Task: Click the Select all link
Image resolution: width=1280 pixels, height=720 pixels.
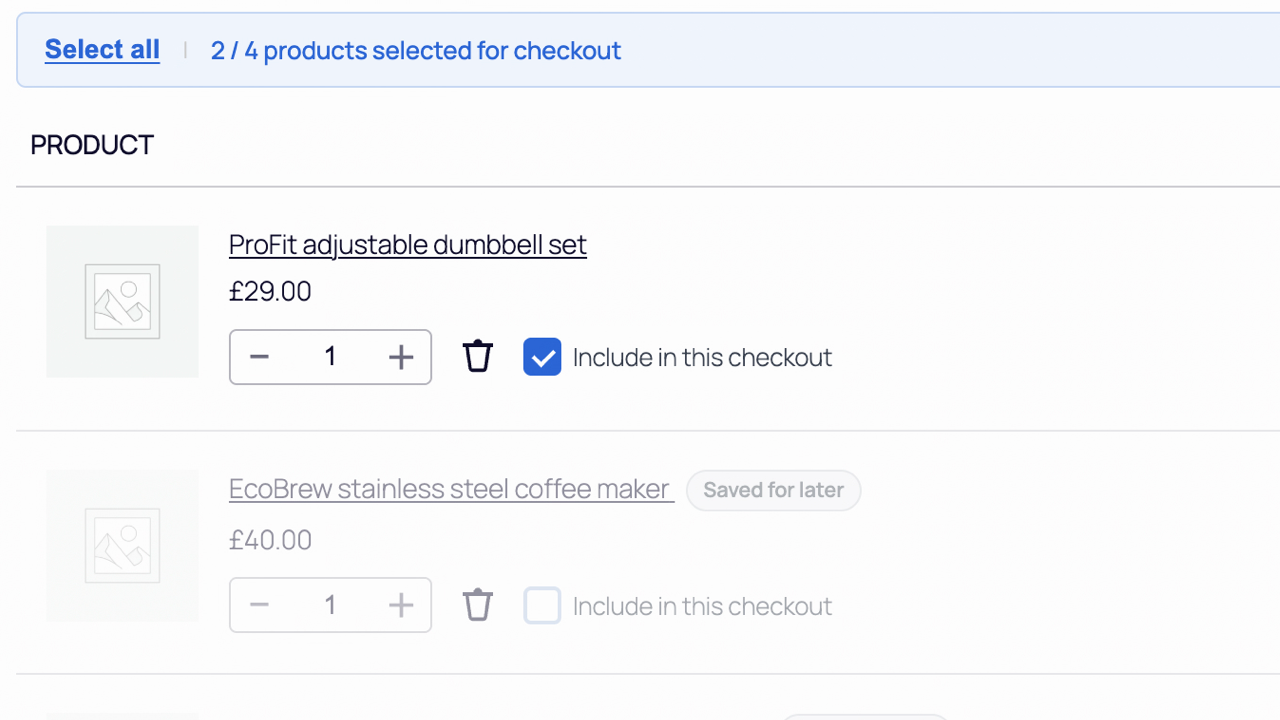Action: (101, 50)
